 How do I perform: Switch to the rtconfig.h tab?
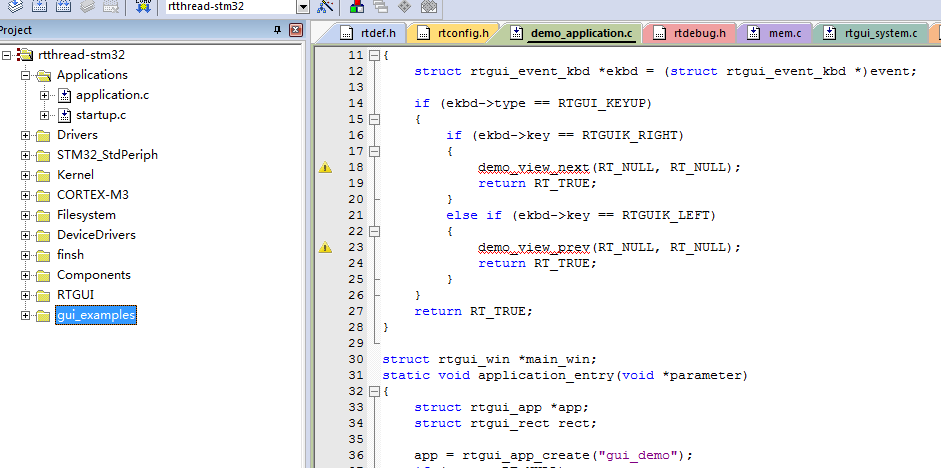tap(452, 33)
